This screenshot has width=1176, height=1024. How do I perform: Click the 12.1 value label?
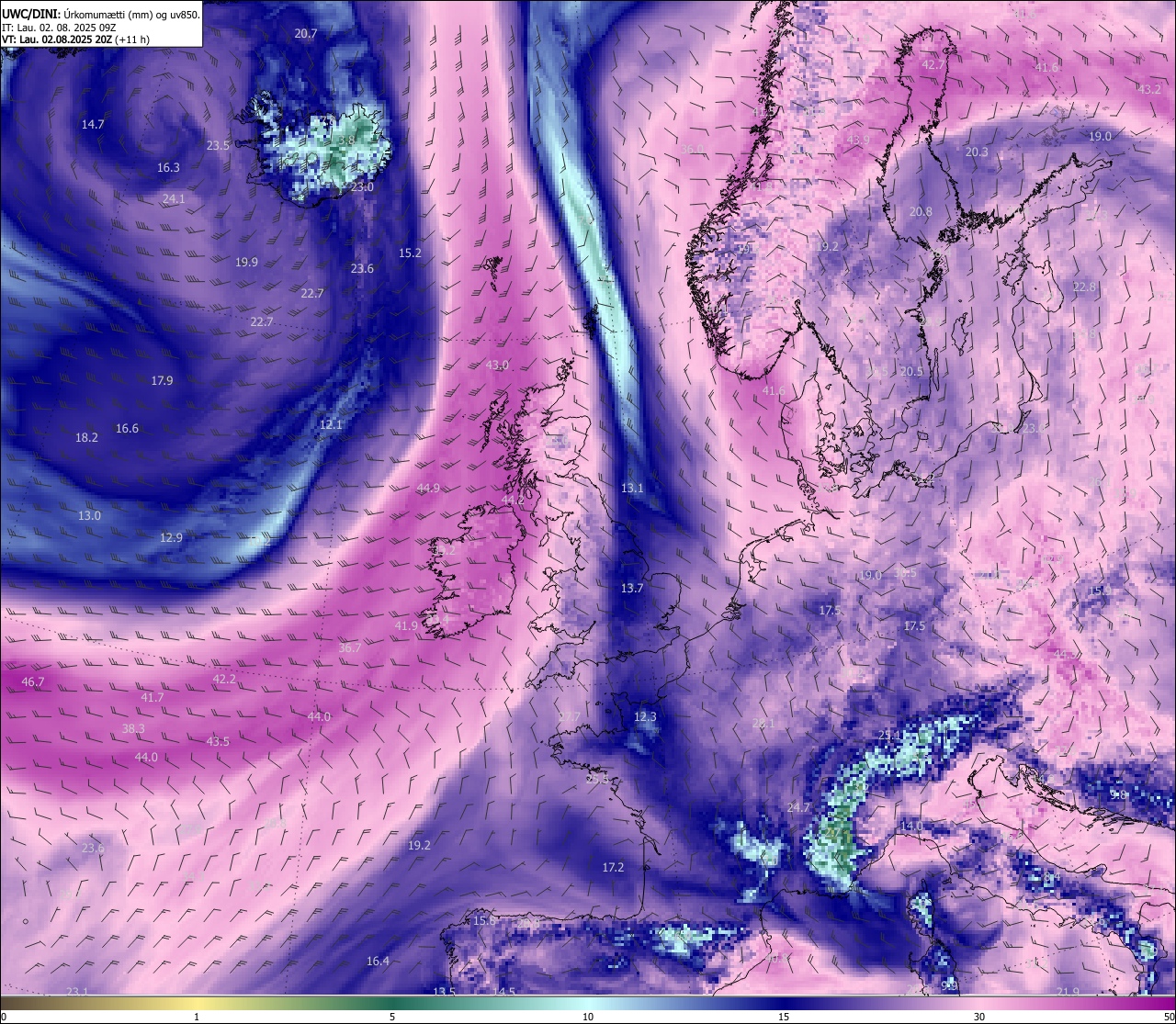pyautogui.click(x=331, y=424)
